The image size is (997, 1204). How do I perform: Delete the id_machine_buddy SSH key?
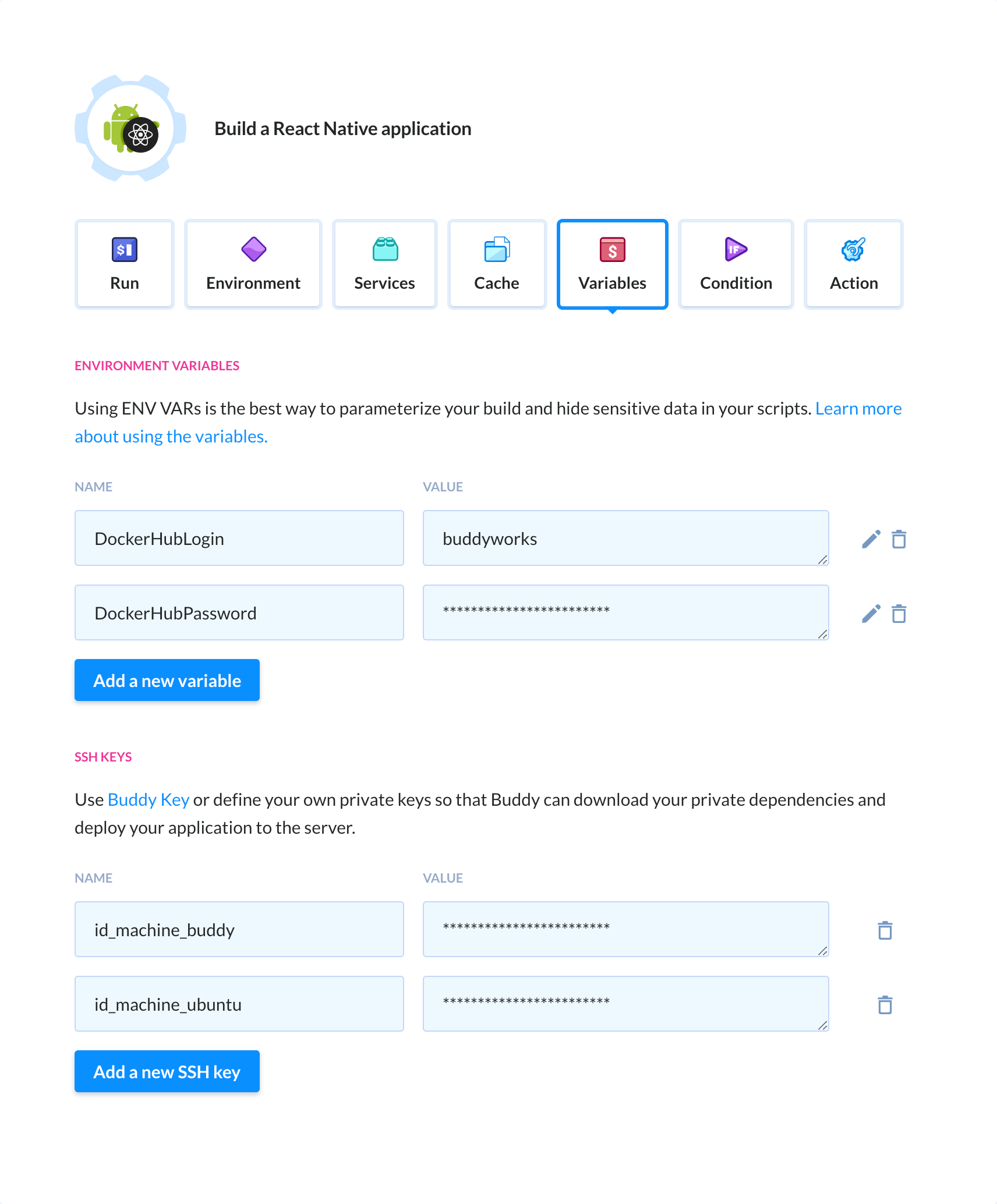885,930
